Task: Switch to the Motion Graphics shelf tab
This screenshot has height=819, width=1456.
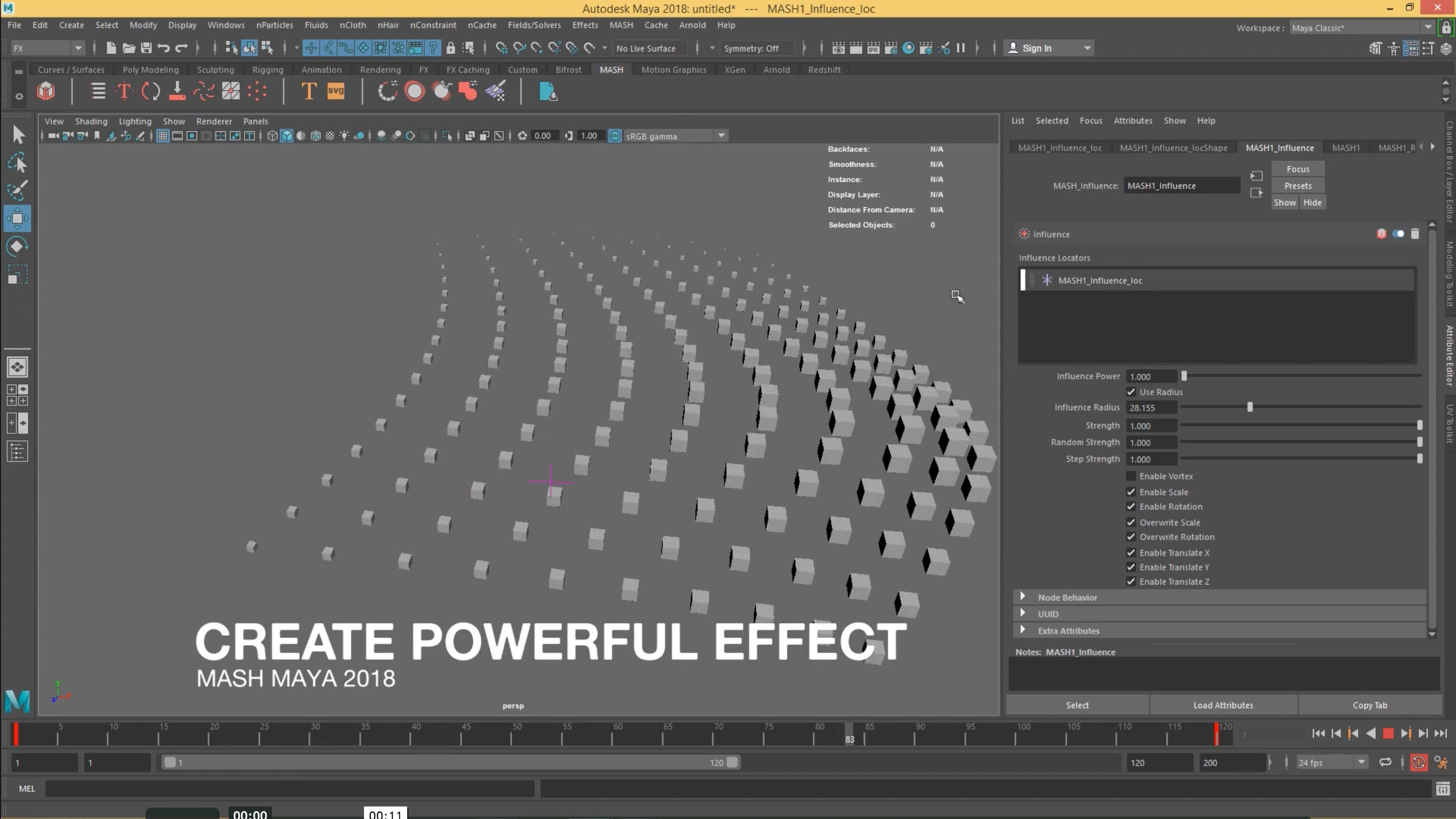Action: click(x=673, y=69)
